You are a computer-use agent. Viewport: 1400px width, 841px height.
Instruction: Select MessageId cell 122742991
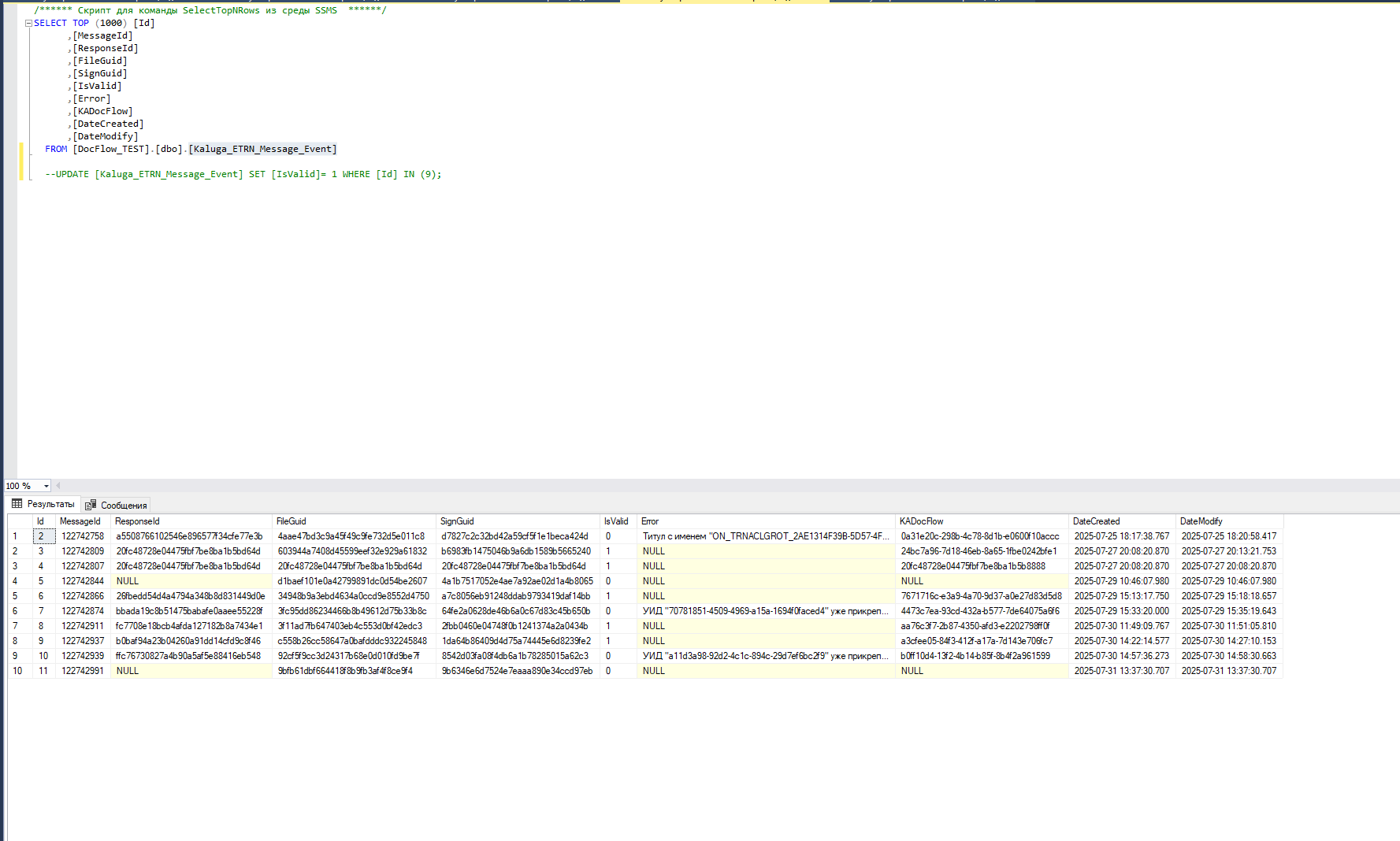click(83, 671)
